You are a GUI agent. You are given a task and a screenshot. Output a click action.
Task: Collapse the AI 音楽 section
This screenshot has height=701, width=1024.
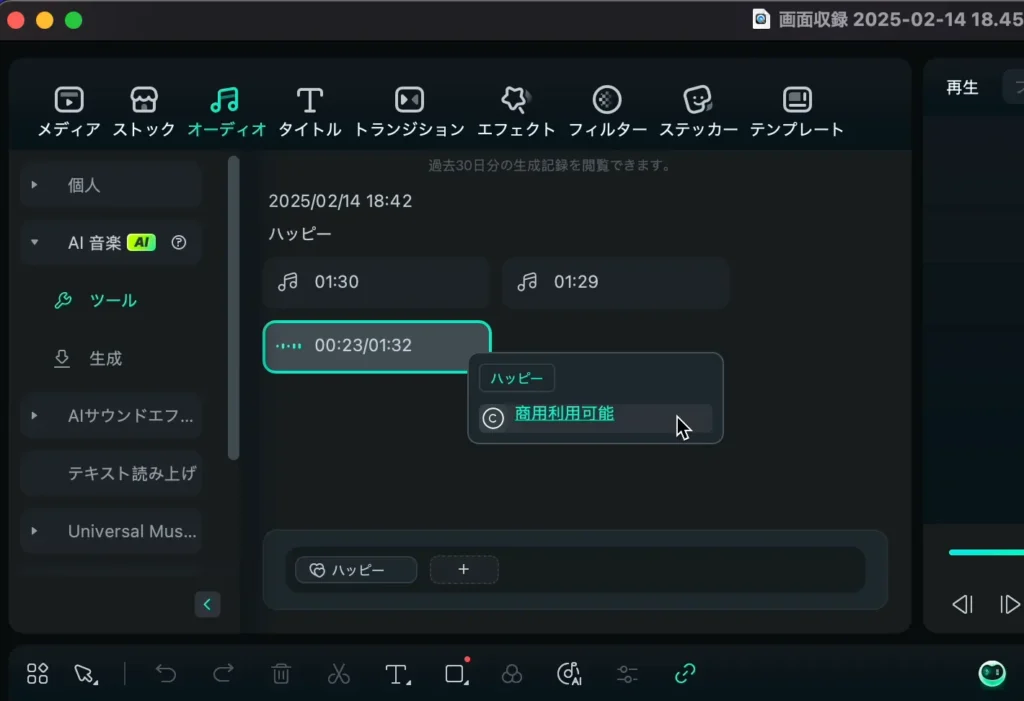click(35, 242)
